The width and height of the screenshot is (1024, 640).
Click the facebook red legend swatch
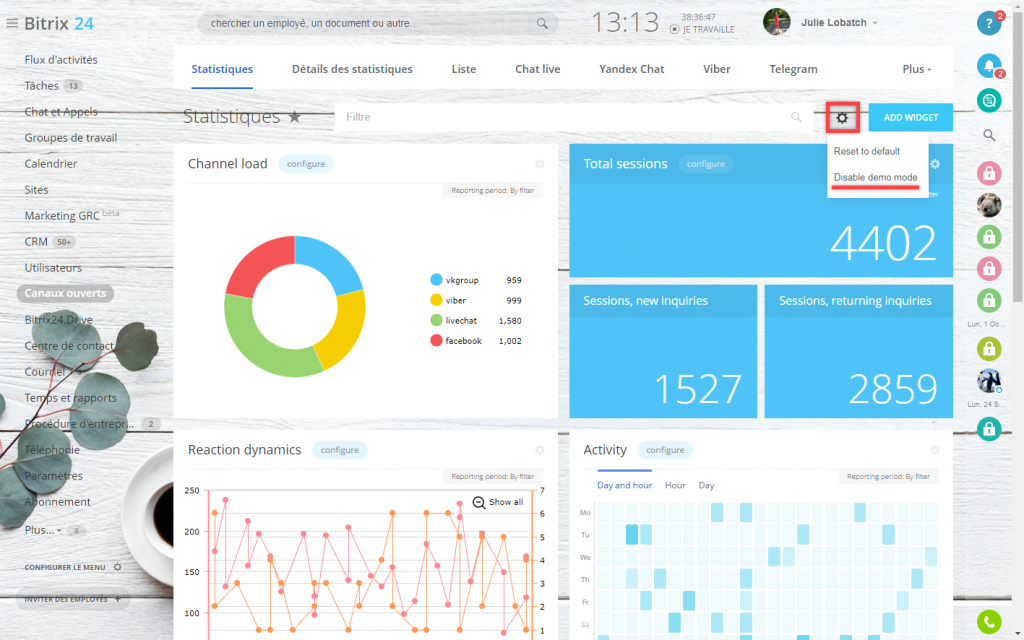(x=436, y=341)
